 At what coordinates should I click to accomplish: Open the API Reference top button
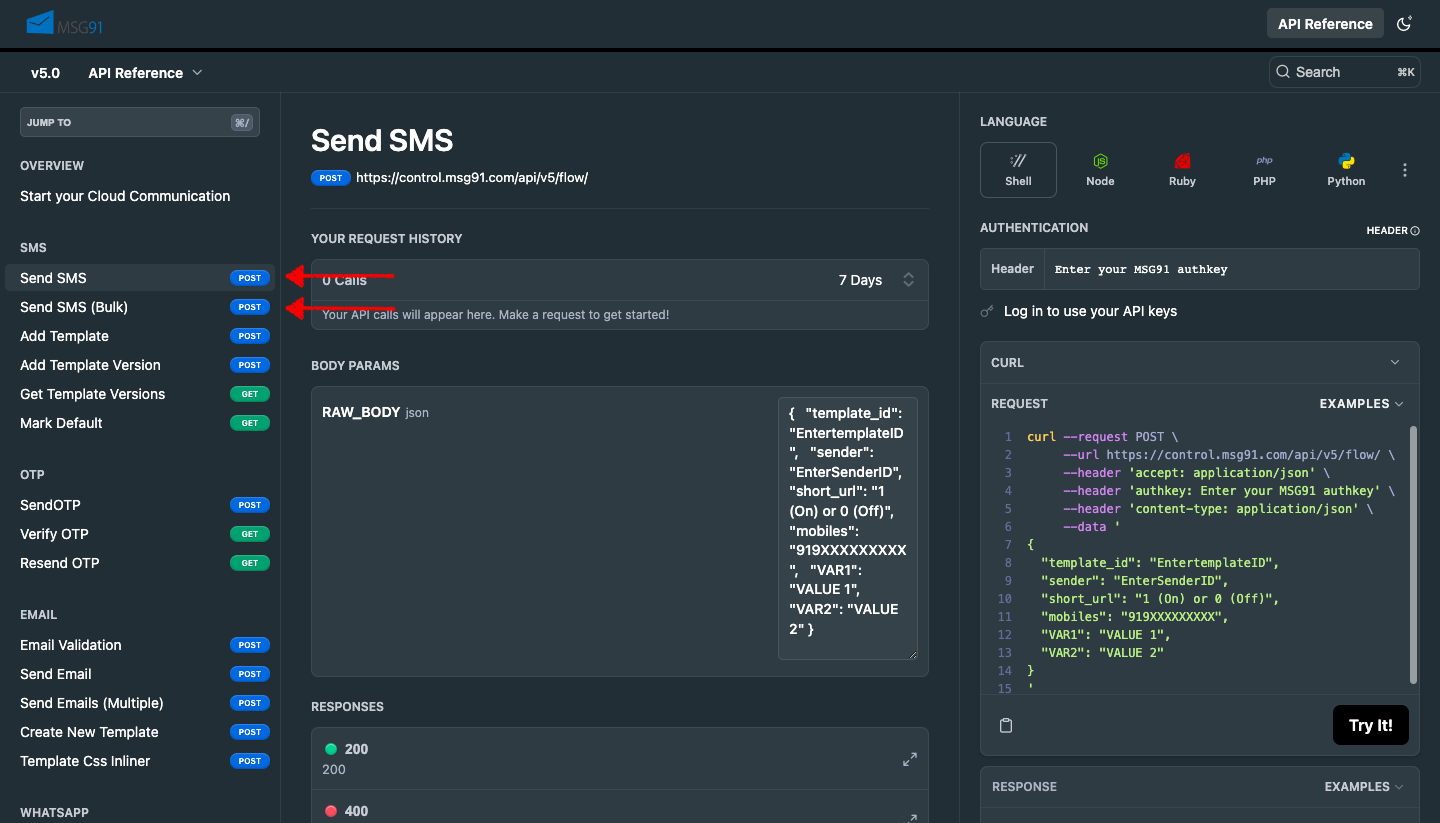pyautogui.click(x=1325, y=24)
